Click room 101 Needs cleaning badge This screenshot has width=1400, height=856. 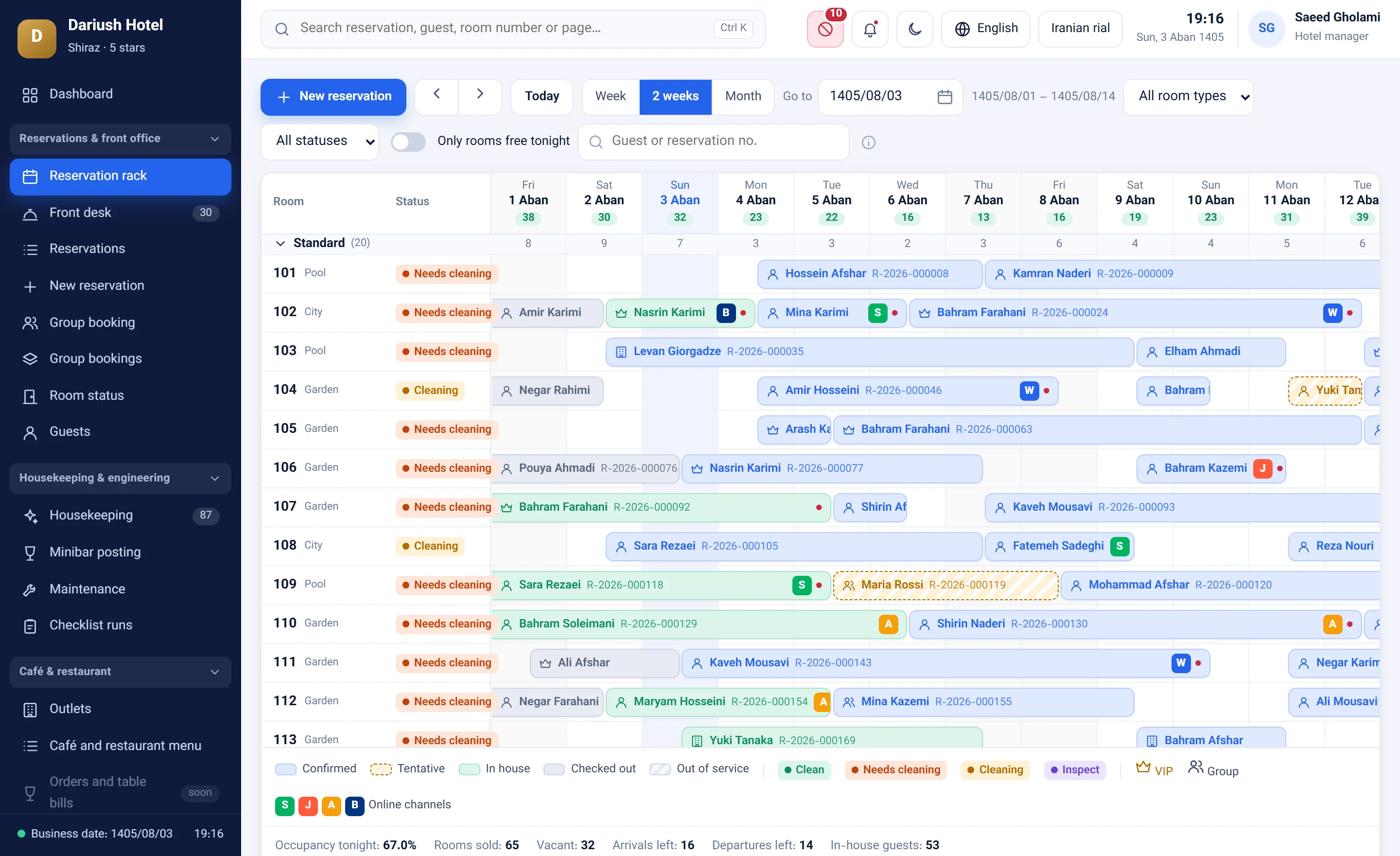point(447,274)
